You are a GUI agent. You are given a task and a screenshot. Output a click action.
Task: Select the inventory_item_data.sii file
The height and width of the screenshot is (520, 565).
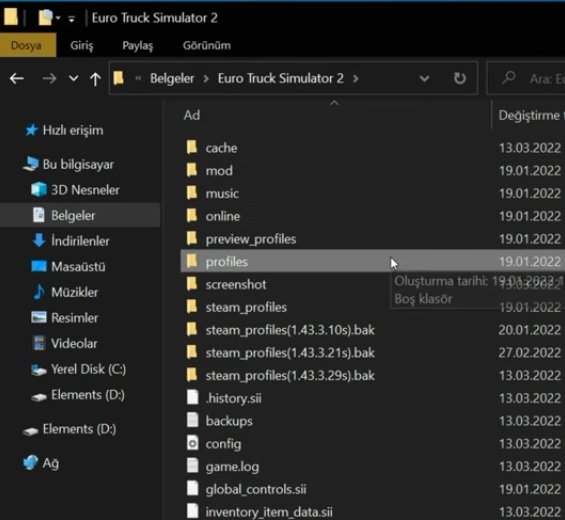(x=269, y=512)
